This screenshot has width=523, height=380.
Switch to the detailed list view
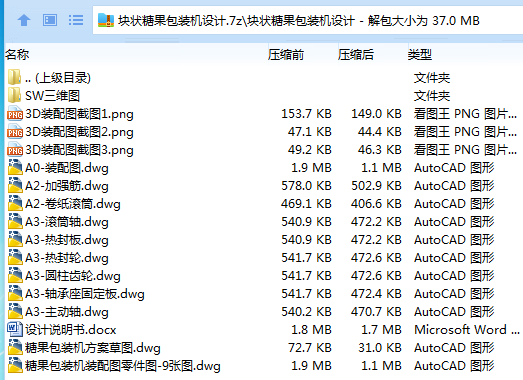[76, 20]
